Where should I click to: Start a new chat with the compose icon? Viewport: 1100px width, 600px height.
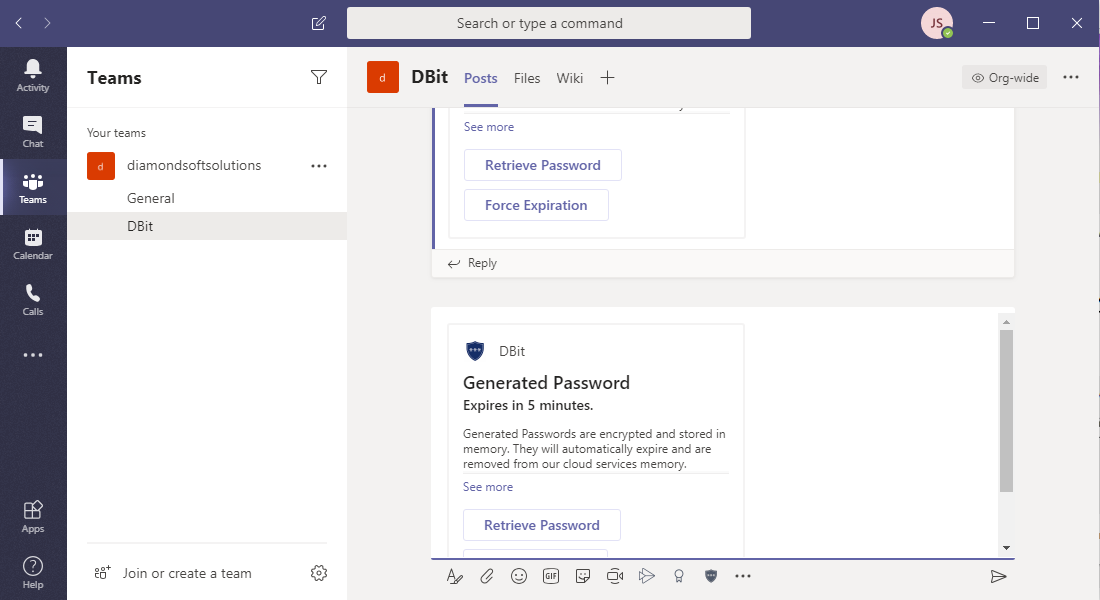318,23
